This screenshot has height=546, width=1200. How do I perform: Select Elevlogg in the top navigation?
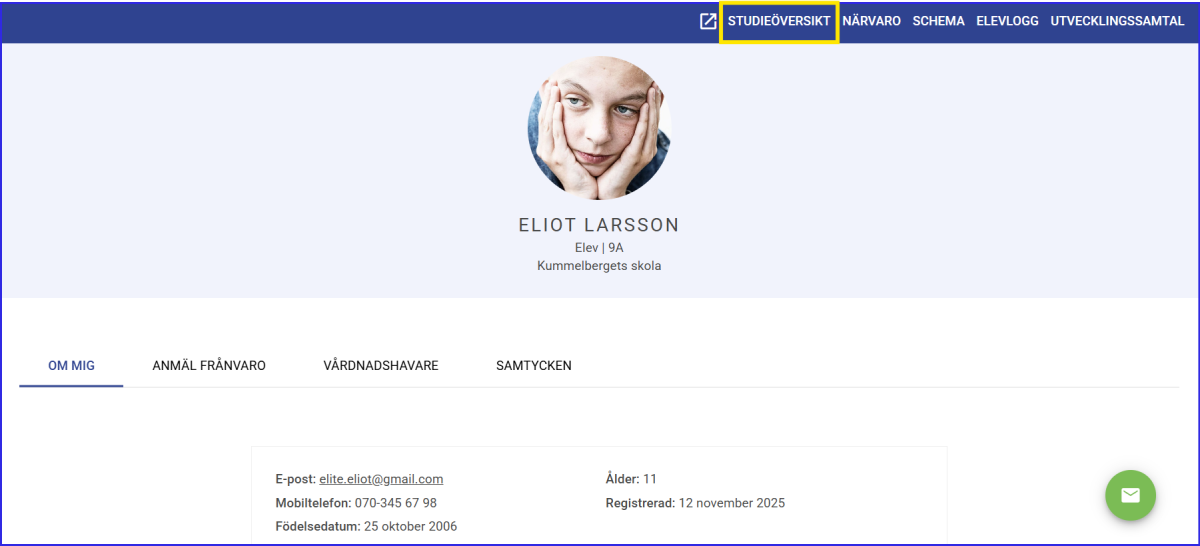coord(1007,21)
